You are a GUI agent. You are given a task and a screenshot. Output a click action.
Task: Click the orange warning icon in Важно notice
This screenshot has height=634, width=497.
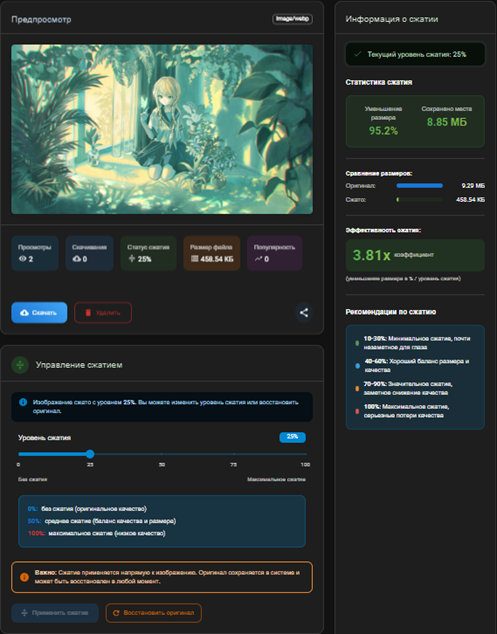[x=24, y=577]
